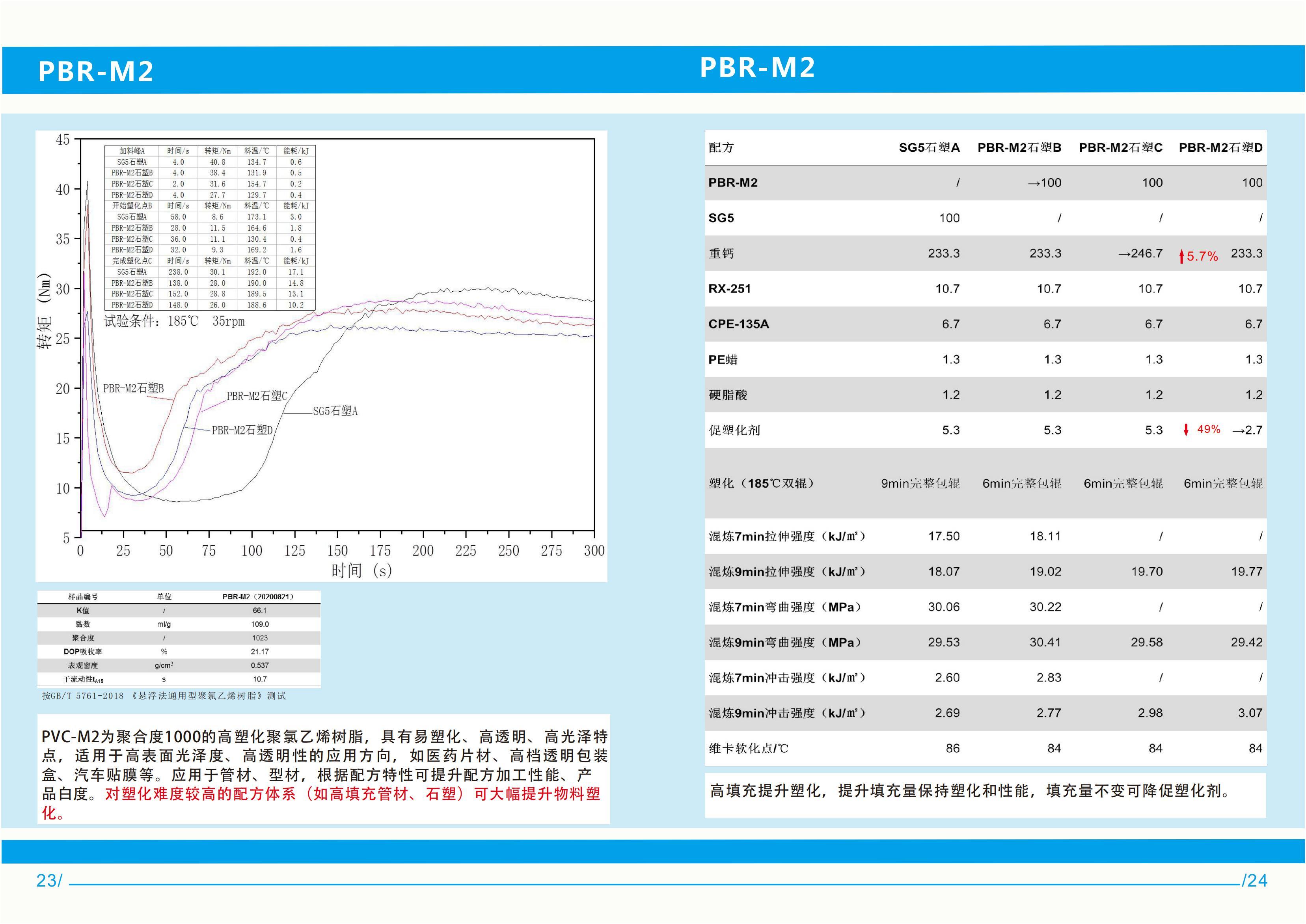Select the 促塑化剂 row label
This screenshot has width=1306, height=924.
click(734, 430)
